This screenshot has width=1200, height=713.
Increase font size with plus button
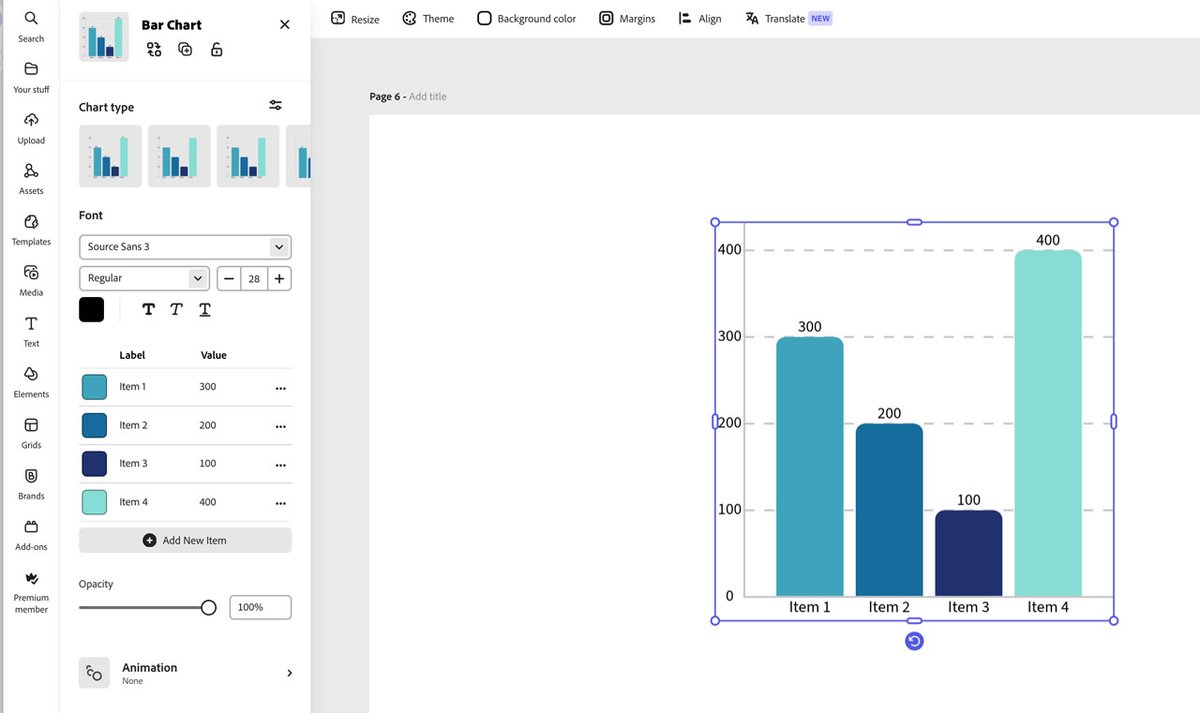coord(279,278)
